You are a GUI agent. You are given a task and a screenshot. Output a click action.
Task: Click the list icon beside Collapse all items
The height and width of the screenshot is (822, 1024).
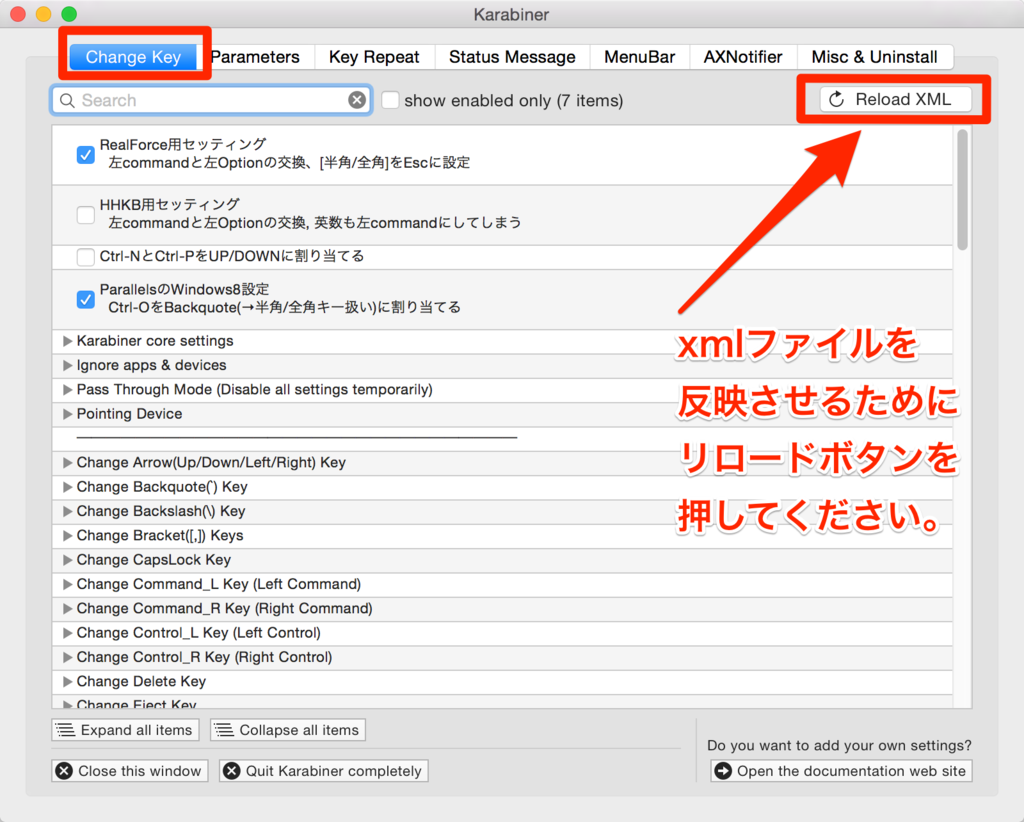point(223,730)
